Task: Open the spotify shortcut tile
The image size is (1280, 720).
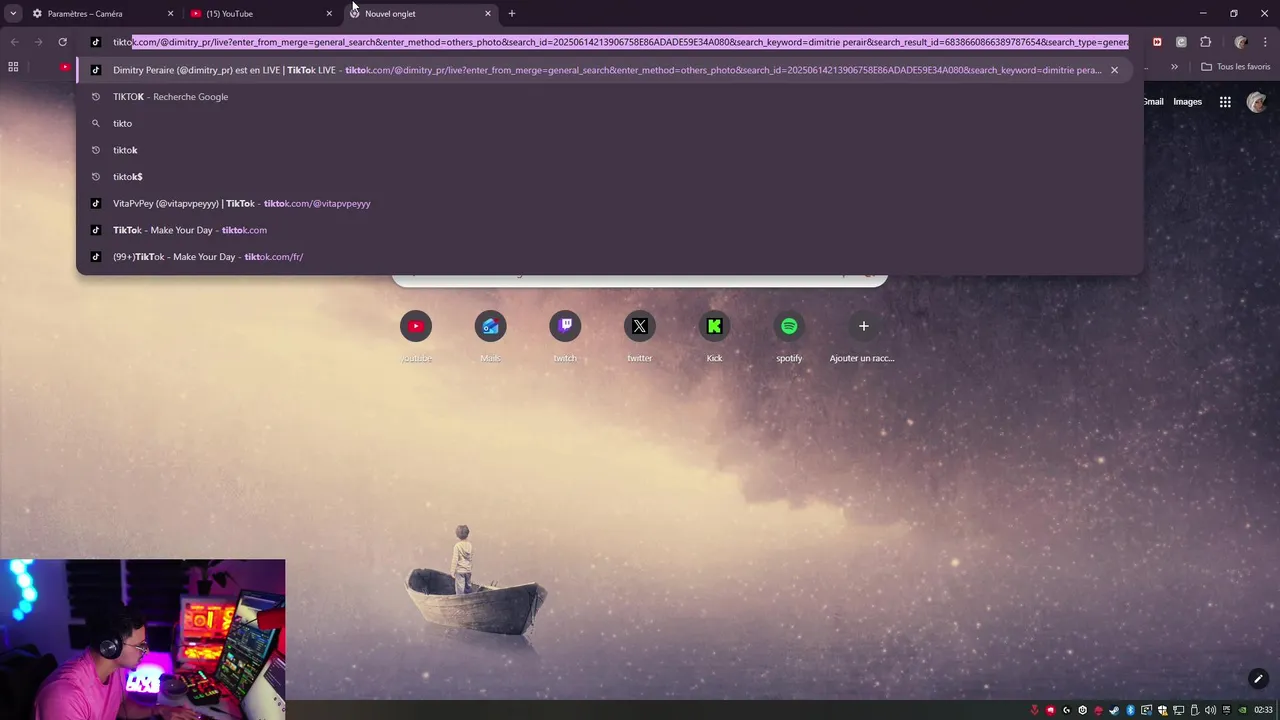Action: (789, 326)
